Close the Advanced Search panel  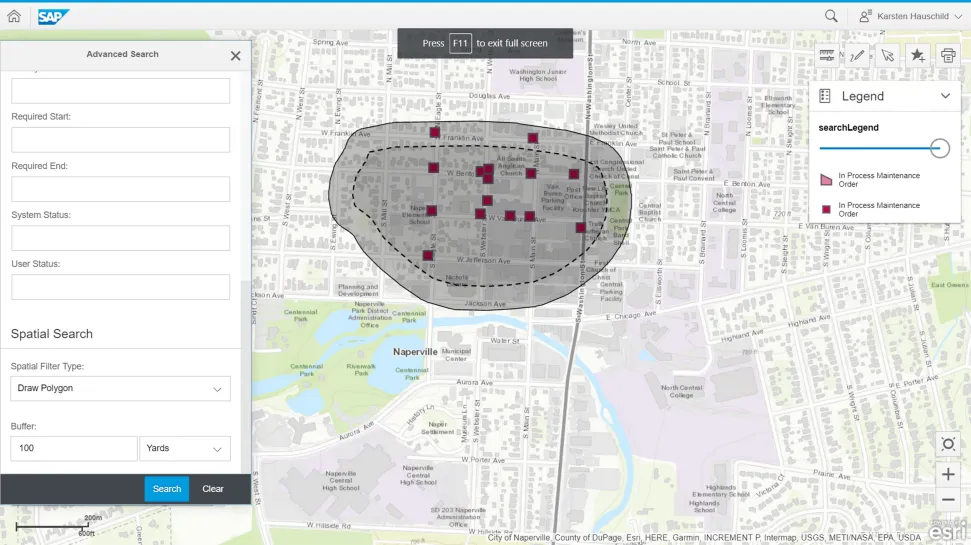tap(235, 56)
